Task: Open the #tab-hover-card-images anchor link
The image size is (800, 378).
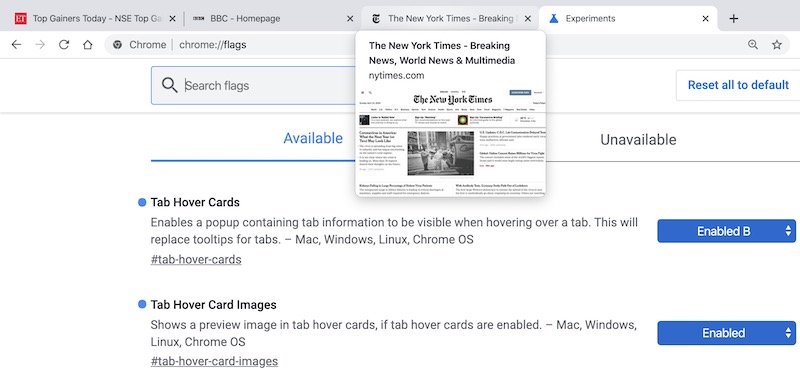Action: coord(214,362)
